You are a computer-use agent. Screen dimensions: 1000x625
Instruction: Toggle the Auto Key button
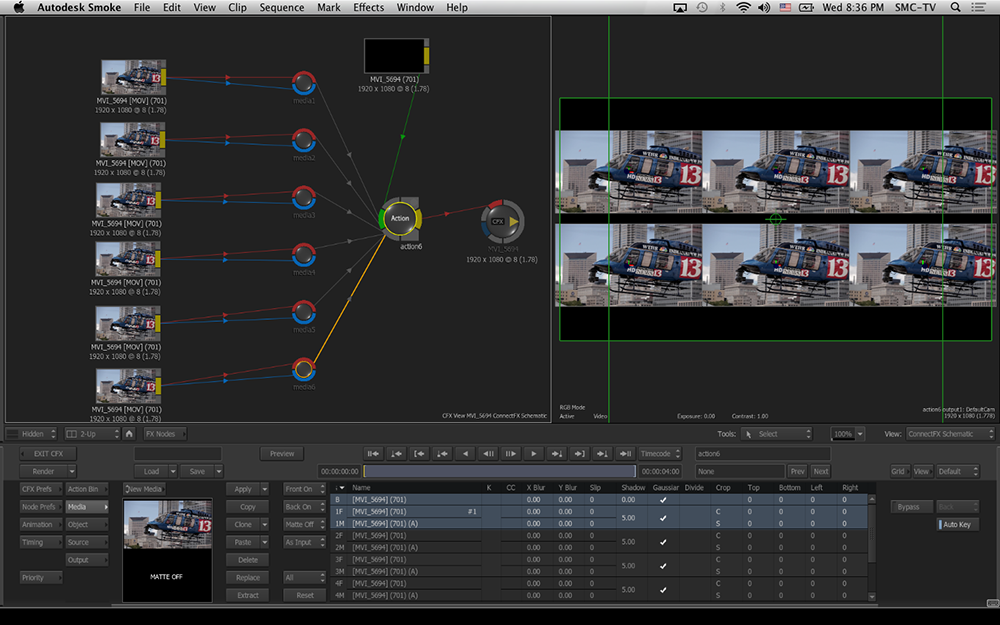(x=958, y=524)
